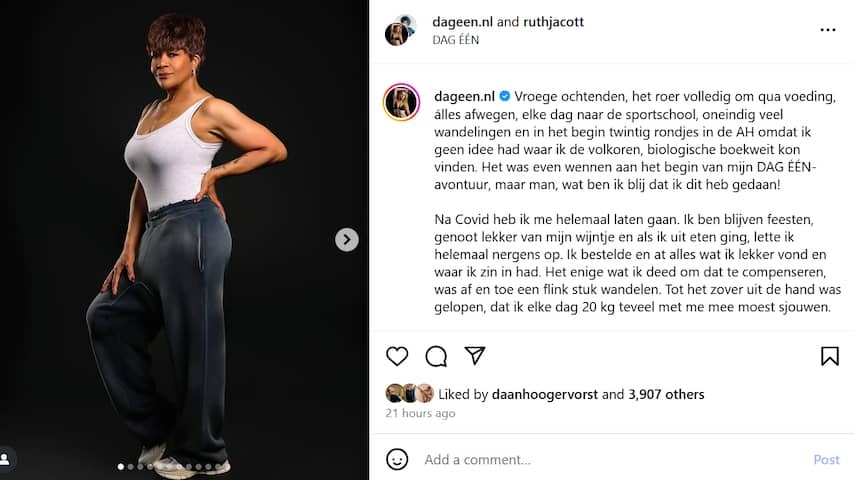
Task: Like the post with the heart icon
Action: pos(397,356)
